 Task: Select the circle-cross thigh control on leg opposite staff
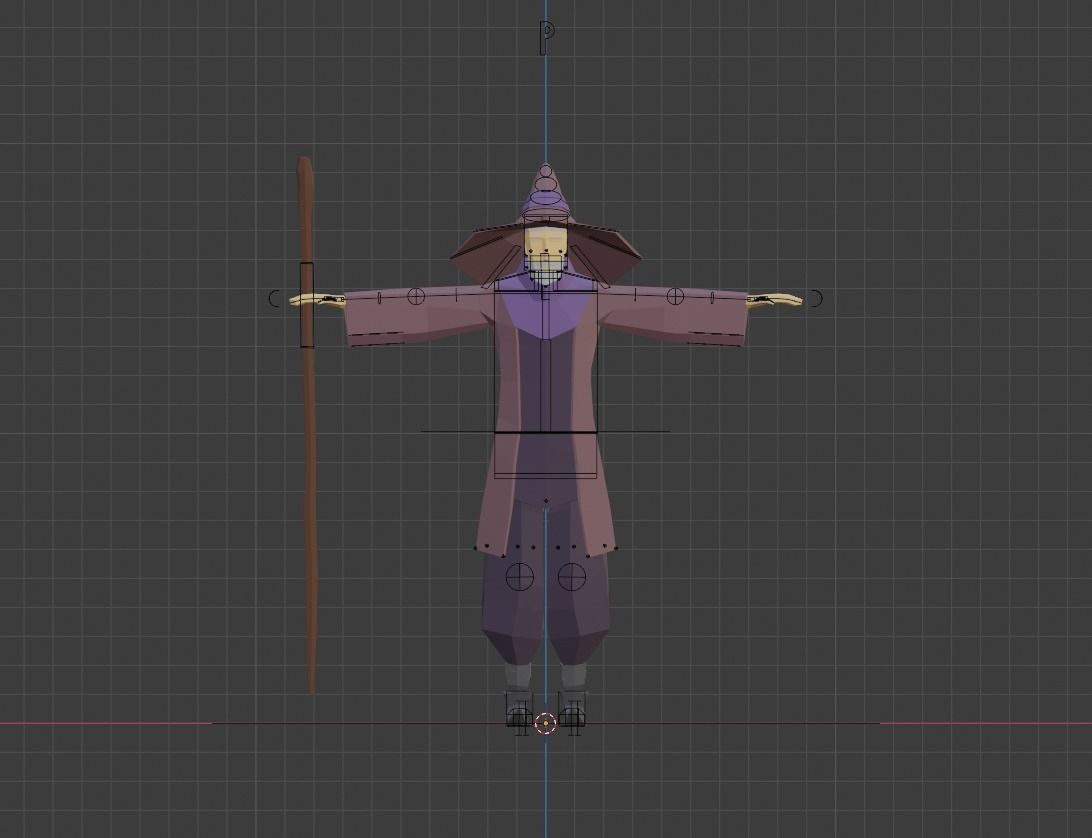(572, 577)
